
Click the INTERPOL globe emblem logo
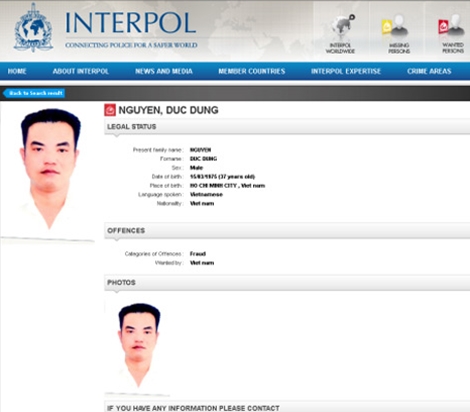tap(33, 28)
